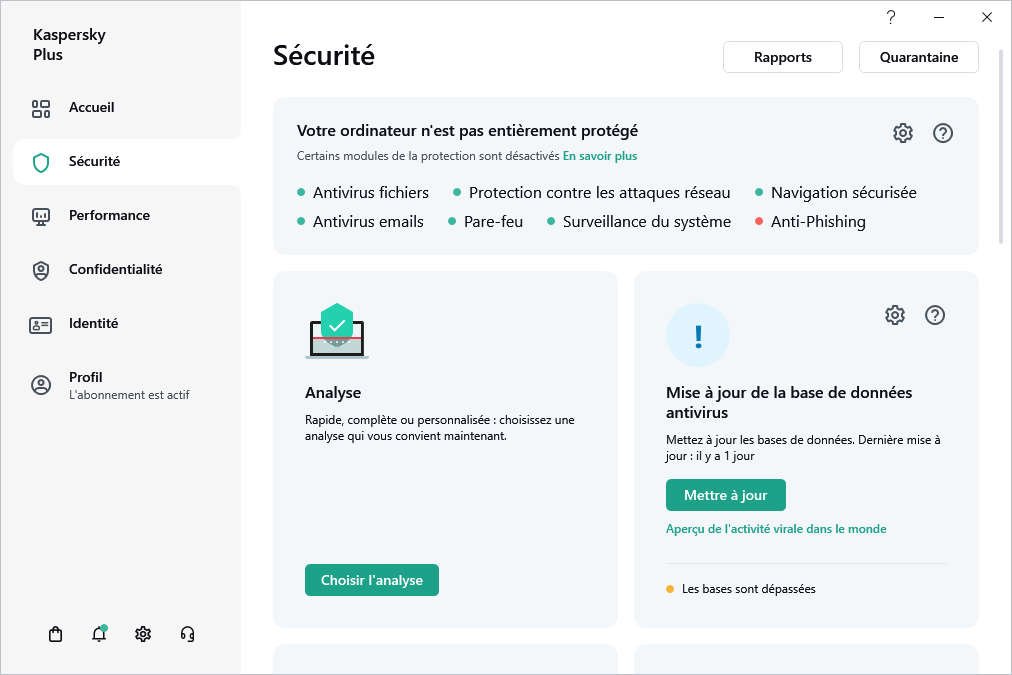Click the exclamation warning icon on the update card

pos(698,335)
